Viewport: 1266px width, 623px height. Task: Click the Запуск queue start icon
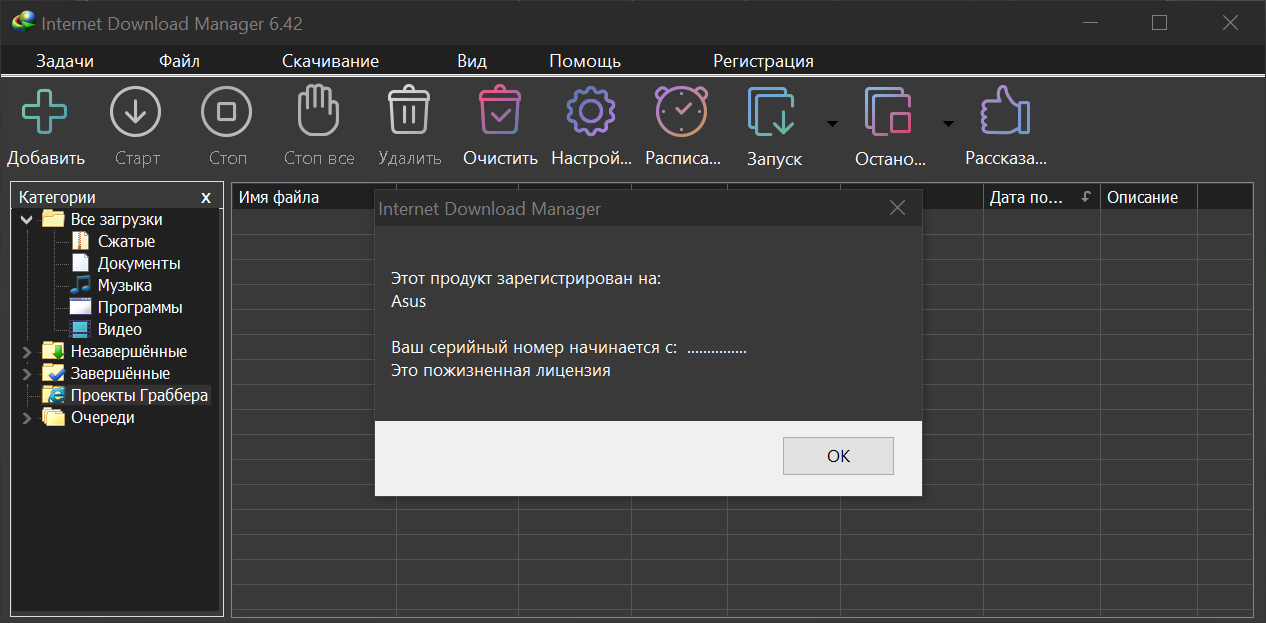(x=772, y=111)
